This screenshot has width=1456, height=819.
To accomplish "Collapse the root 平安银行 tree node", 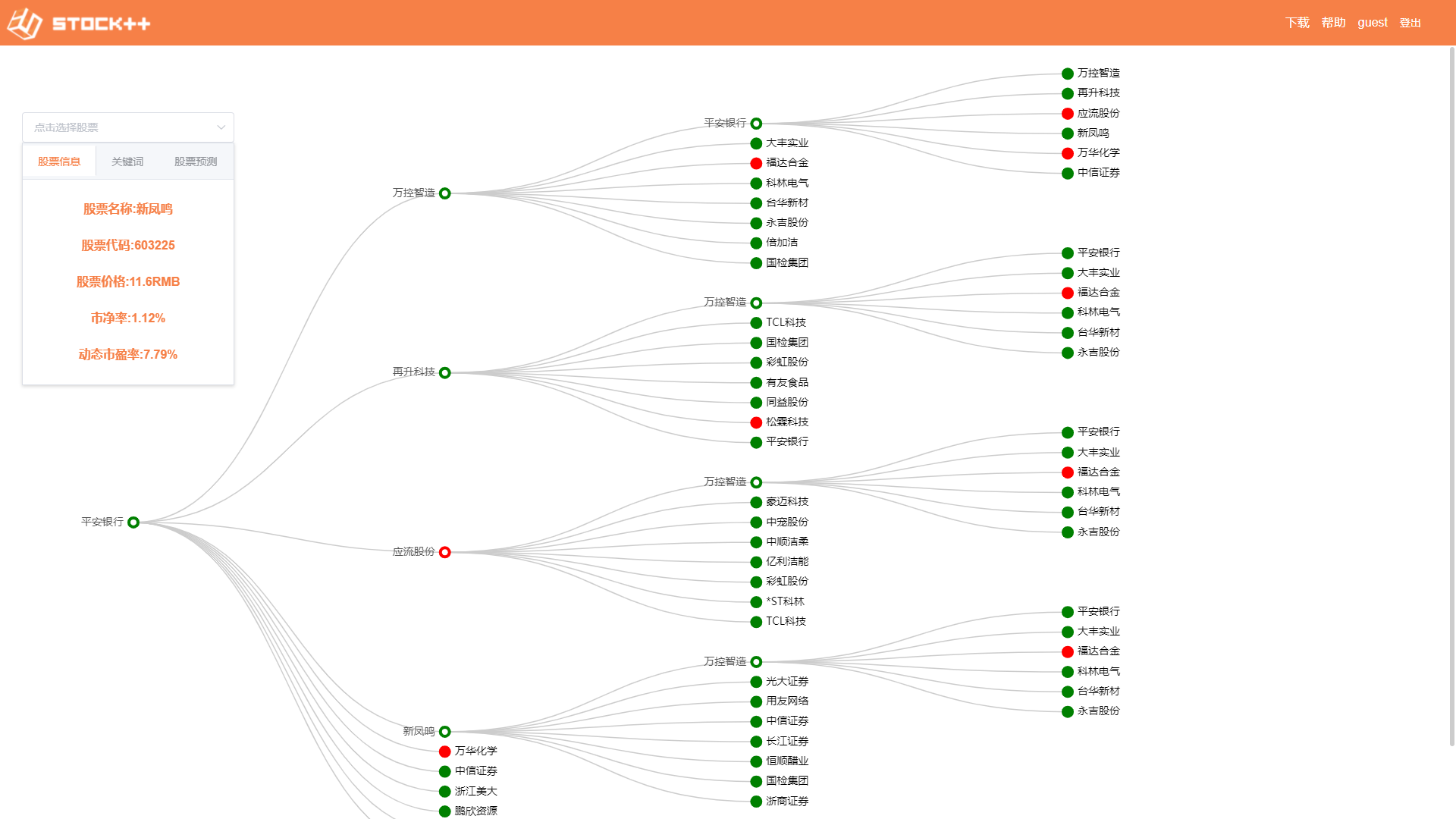I will tap(133, 522).
